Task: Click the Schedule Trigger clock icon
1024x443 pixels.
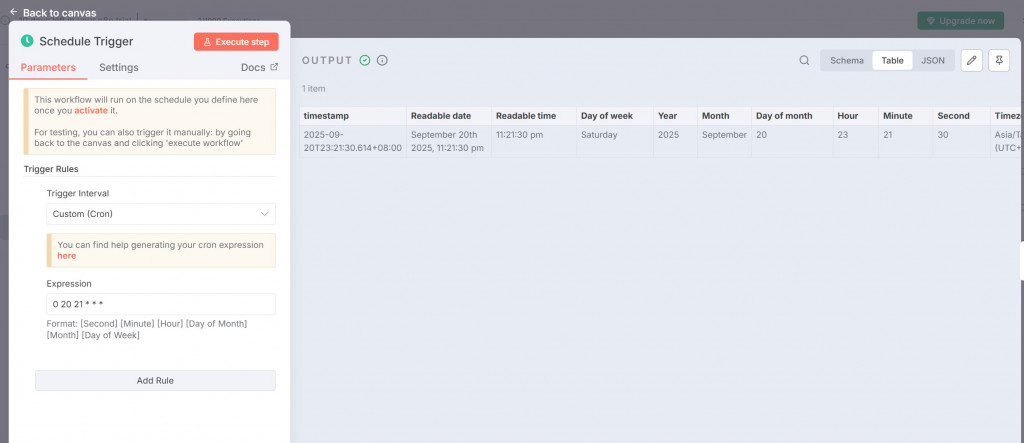Action: (27, 41)
